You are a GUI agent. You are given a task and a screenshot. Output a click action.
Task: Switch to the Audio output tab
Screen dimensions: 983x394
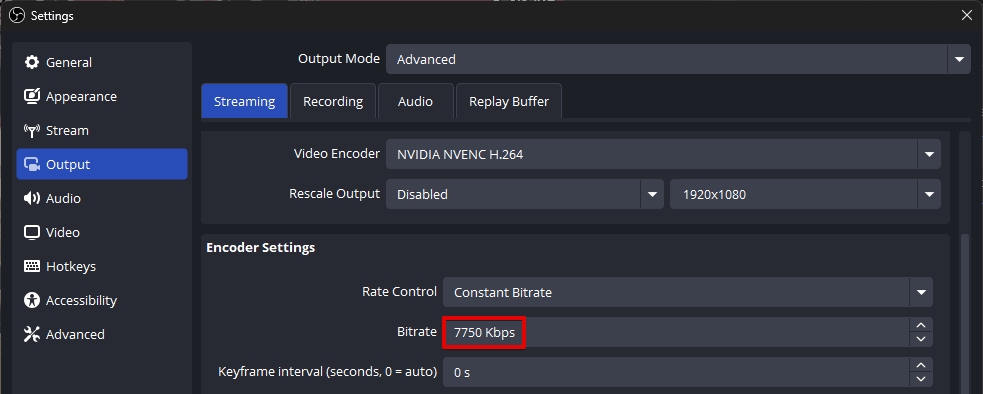[415, 101]
